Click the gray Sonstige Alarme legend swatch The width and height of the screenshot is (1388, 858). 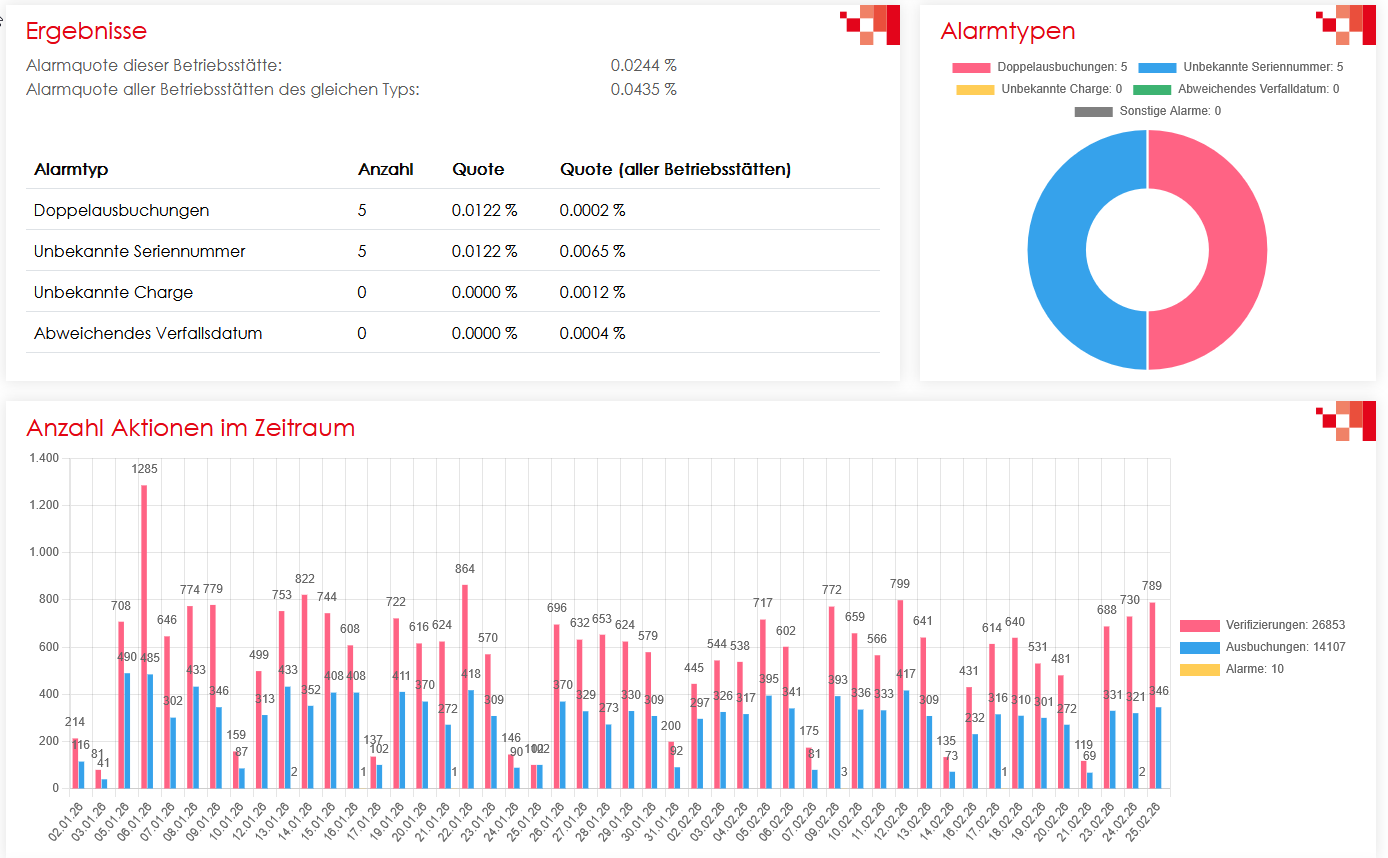coord(1093,111)
